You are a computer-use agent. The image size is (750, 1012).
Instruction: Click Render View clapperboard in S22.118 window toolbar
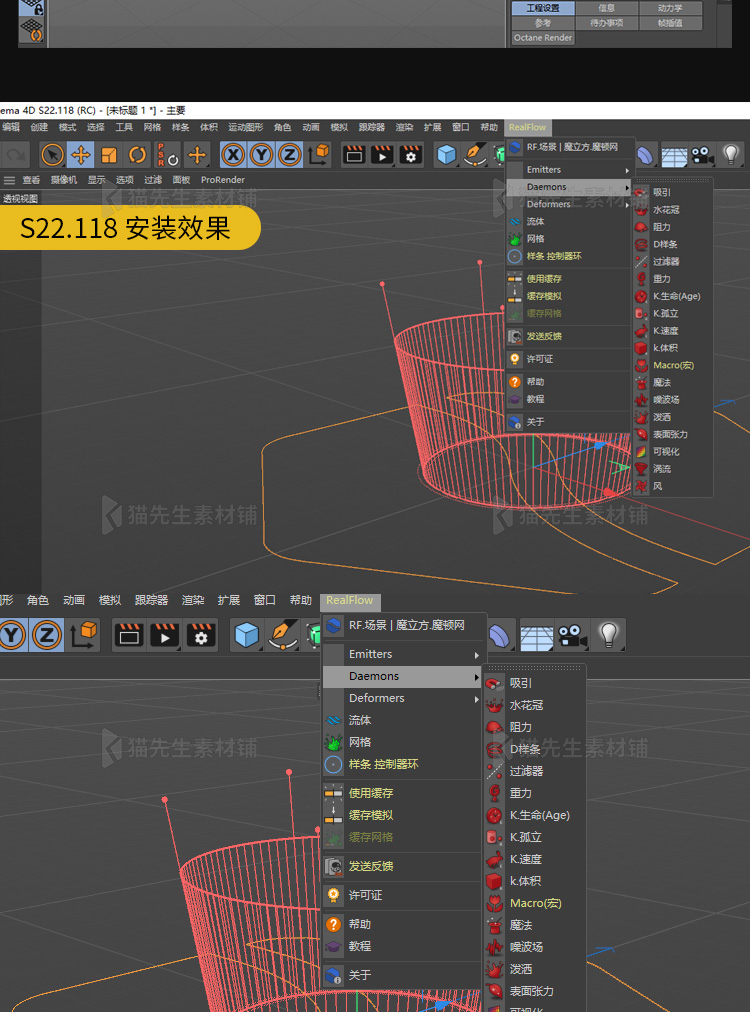(x=354, y=155)
